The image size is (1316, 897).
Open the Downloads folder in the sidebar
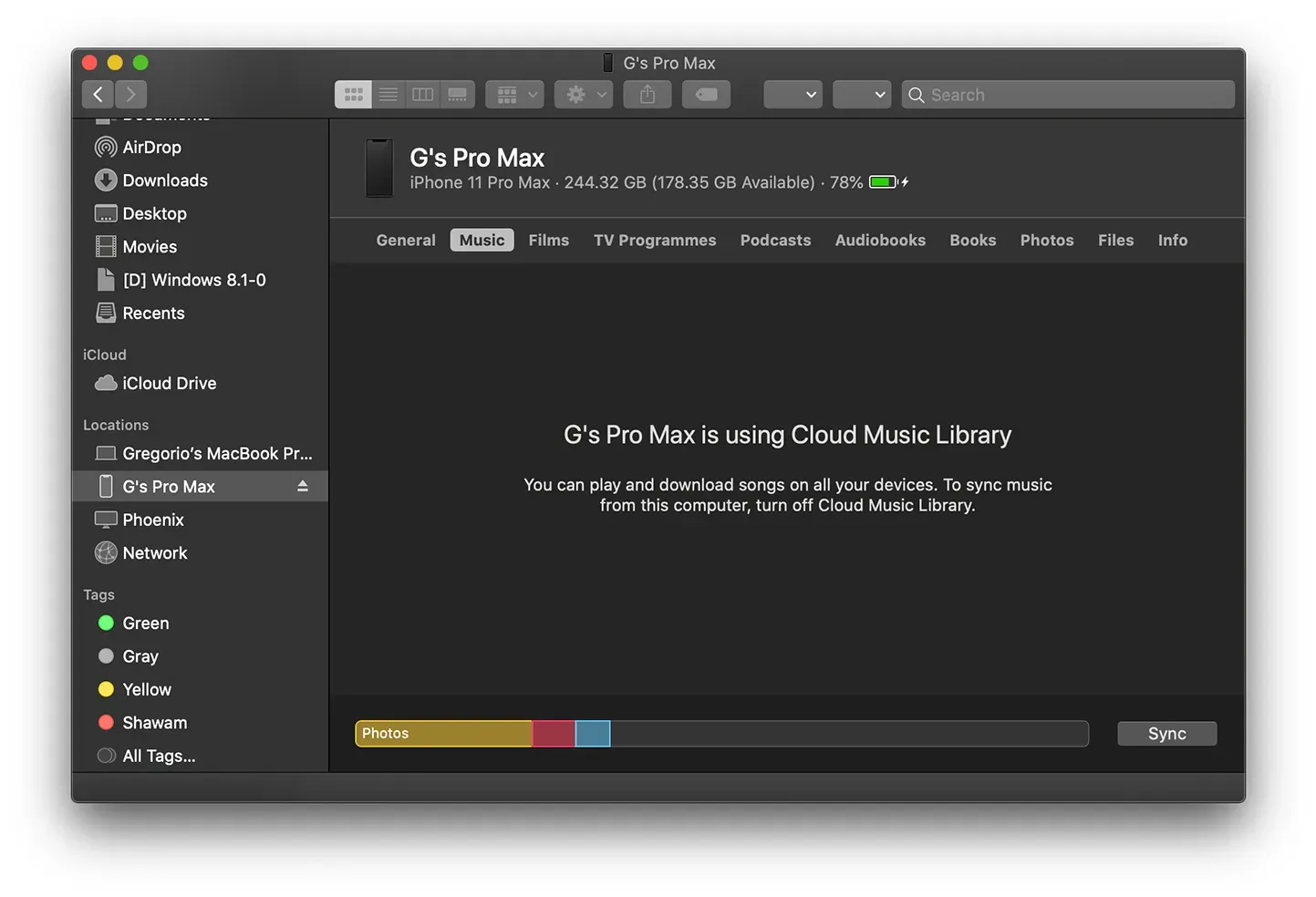[x=164, y=180]
